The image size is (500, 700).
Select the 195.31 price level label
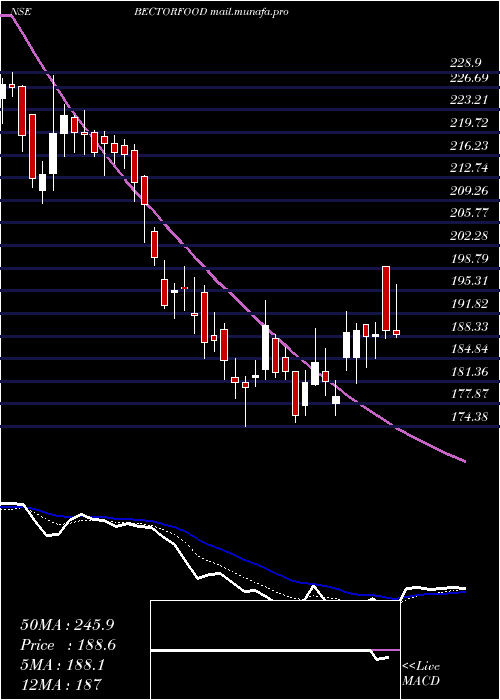coord(469,281)
